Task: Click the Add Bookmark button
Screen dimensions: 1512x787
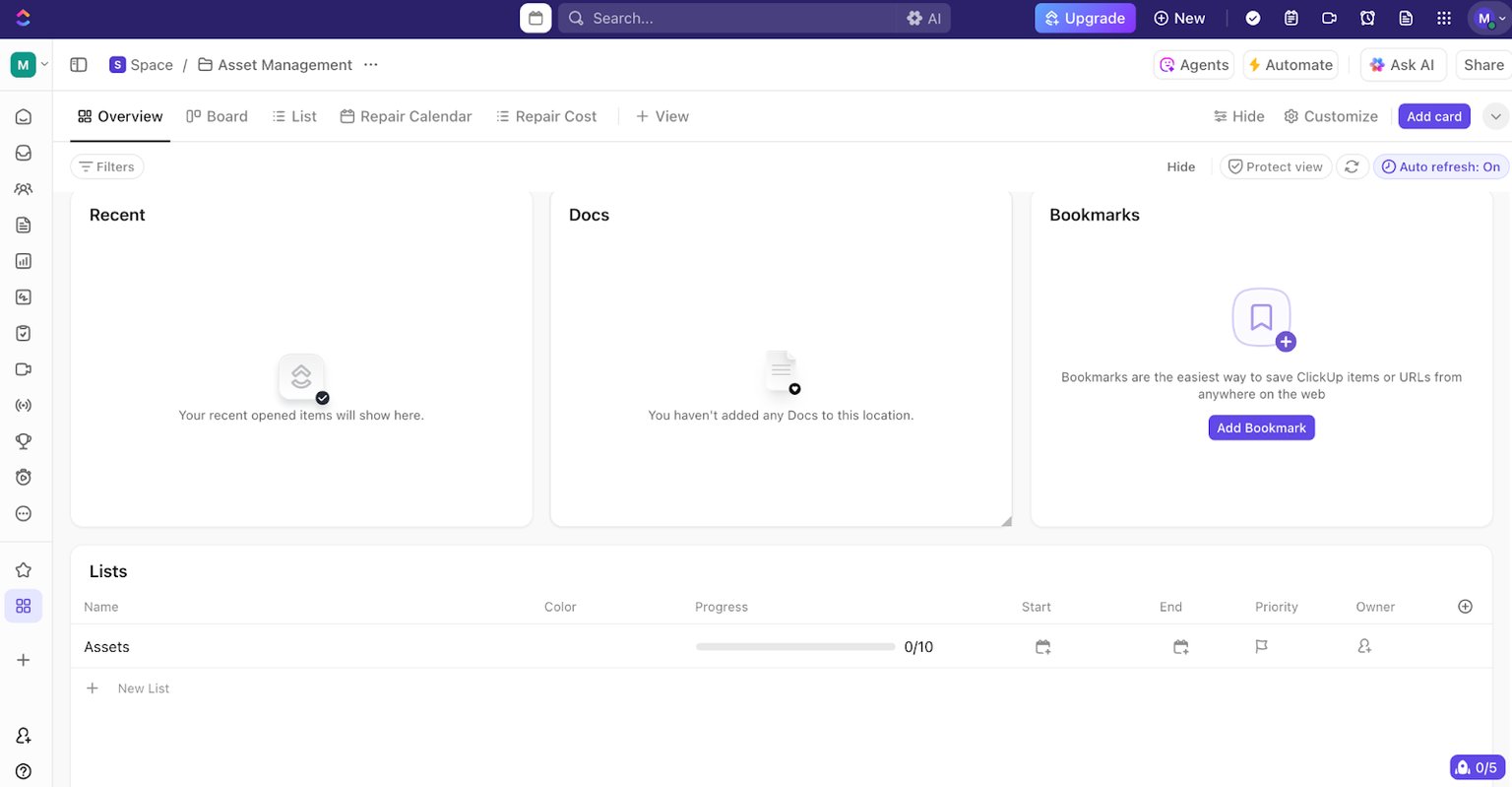Action: 1261,427
